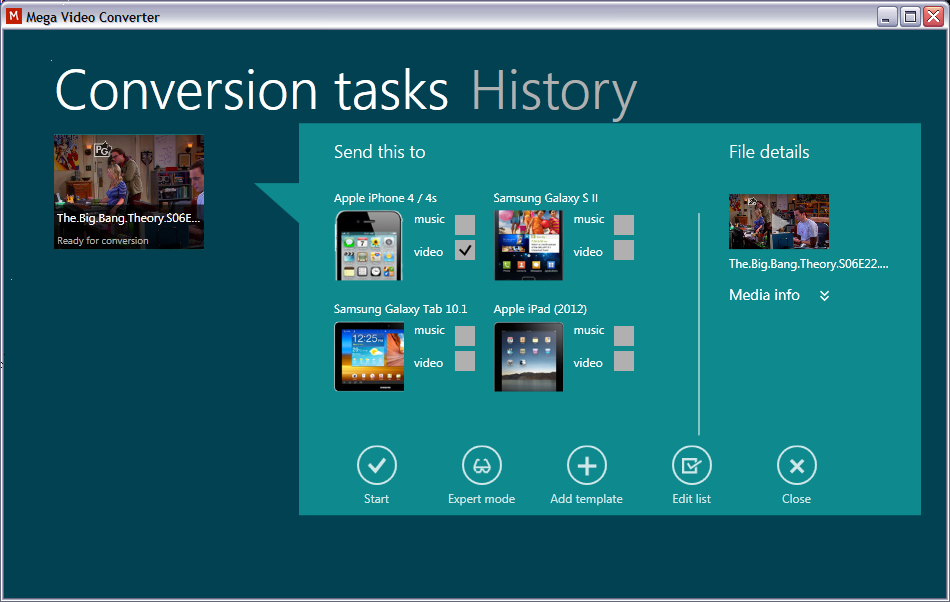Enable music for Samsung Galaxy S II
The image size is (950, 602).
point(624,225)
